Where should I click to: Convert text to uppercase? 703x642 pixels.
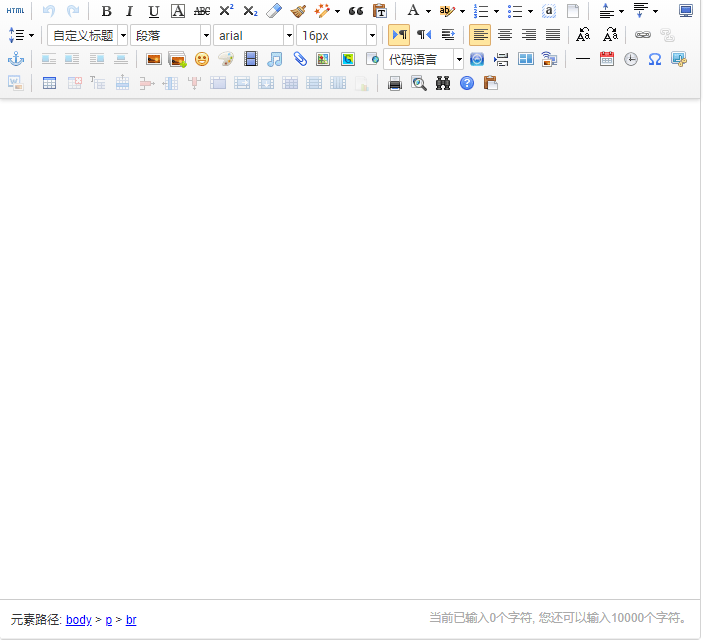pyautogui.click(x=583, y=35)
